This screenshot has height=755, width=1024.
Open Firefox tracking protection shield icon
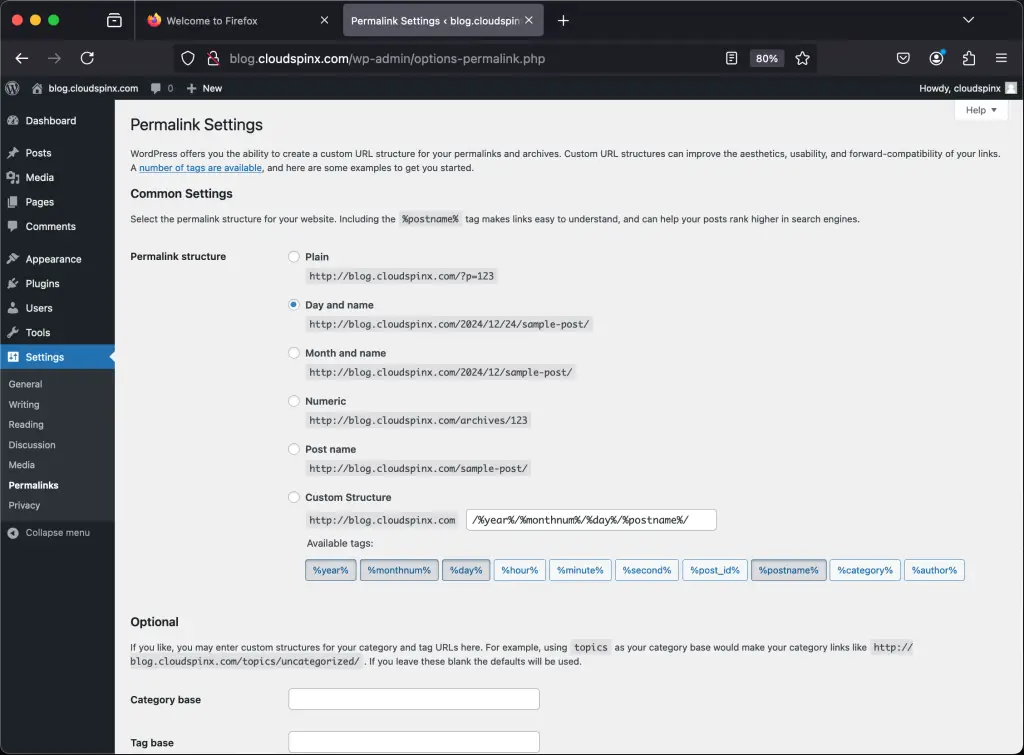[x=186, y=58]
